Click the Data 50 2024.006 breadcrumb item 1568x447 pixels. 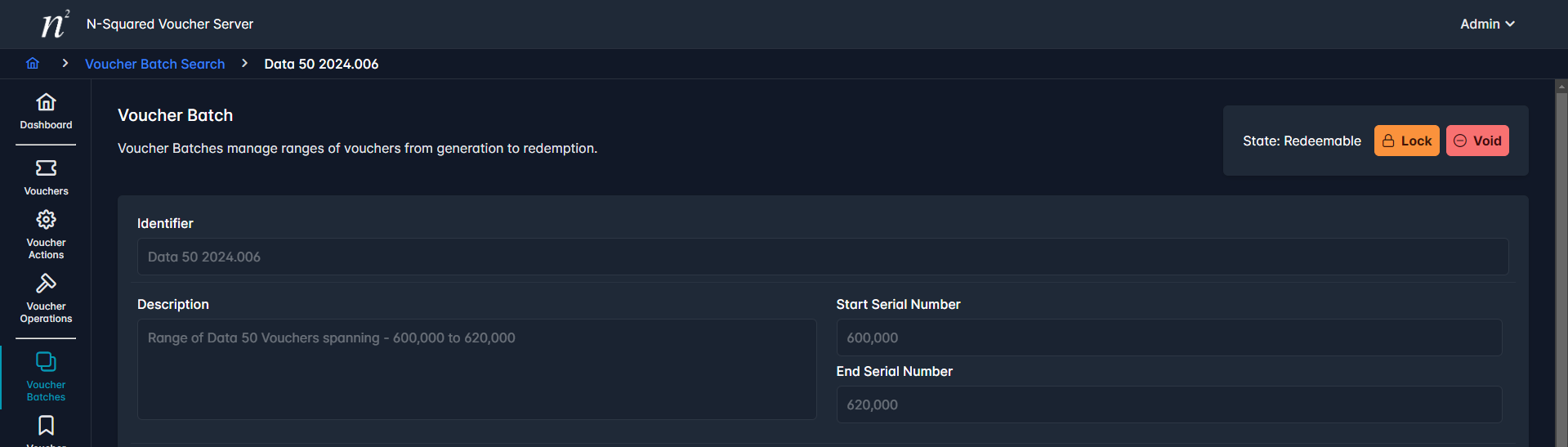[x=321, y=64]
